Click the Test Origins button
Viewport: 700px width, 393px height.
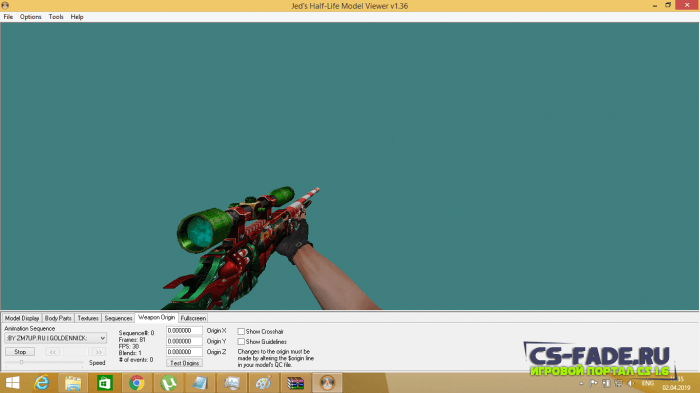[184, 363]
